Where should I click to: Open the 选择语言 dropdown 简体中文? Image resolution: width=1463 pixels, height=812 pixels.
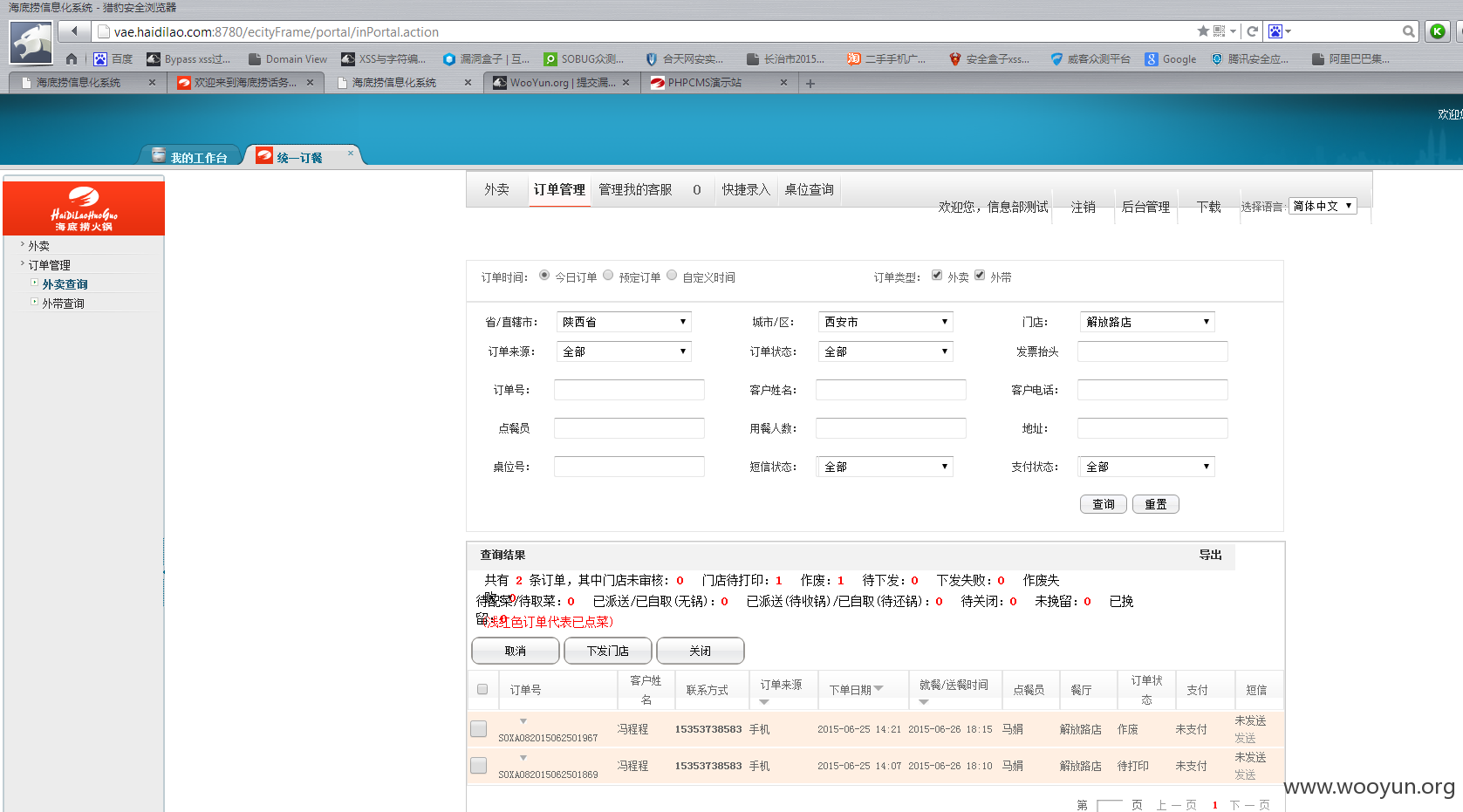point(1323,206)
